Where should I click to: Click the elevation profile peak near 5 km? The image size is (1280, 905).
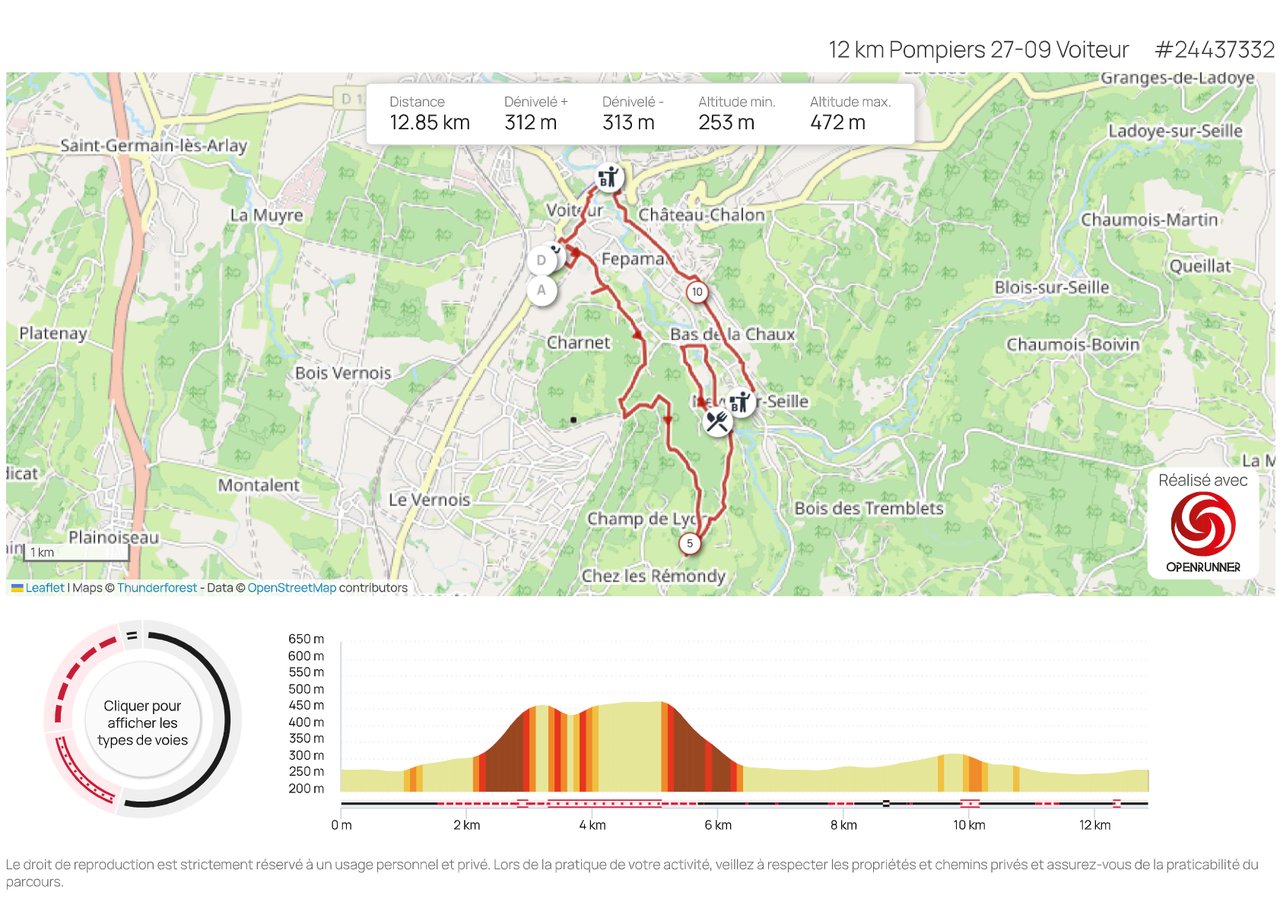pos(655,703)
